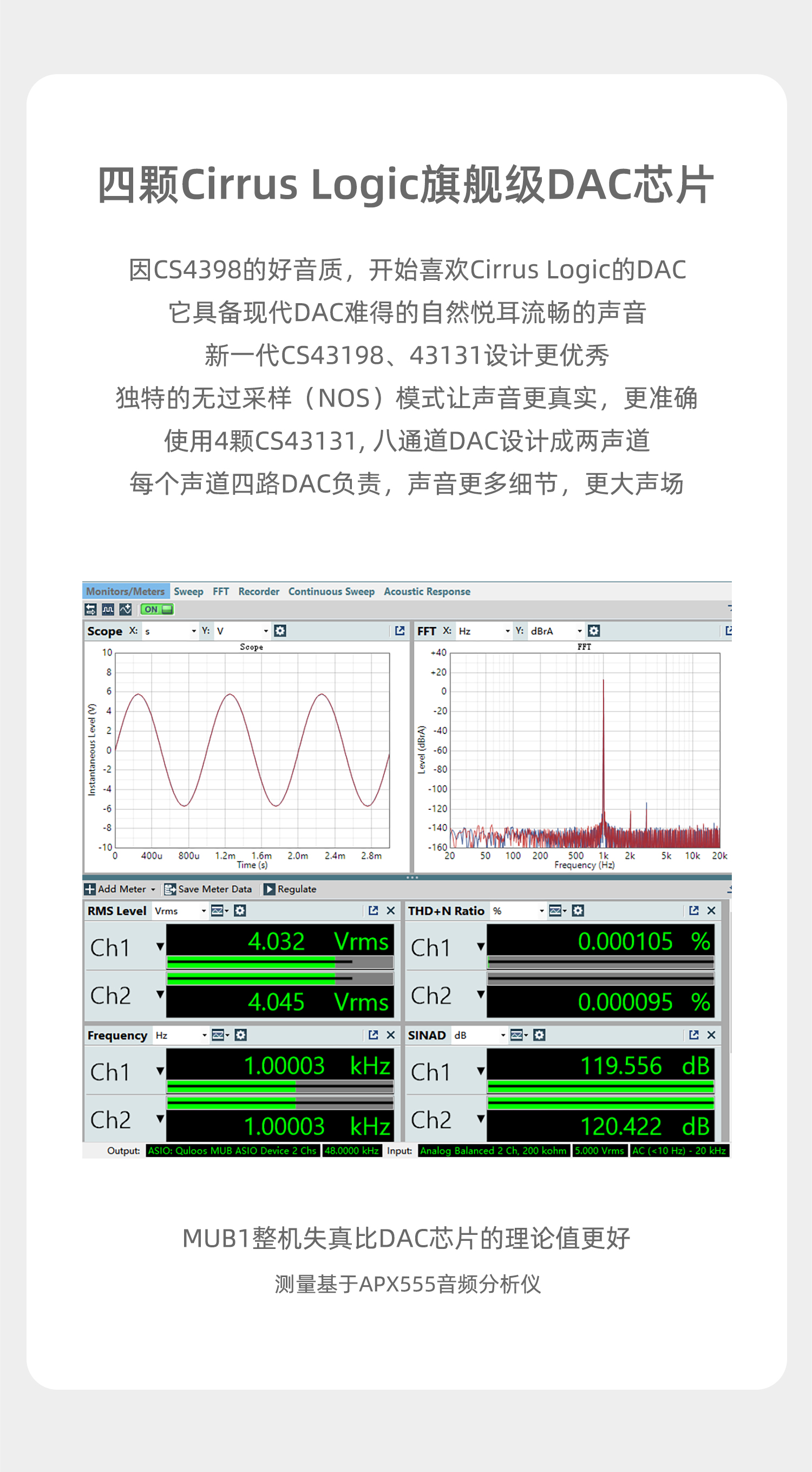Click the Ch1 RMS Level bar graph
Viewport: 812px width, 1472px height.
(279, 962)
